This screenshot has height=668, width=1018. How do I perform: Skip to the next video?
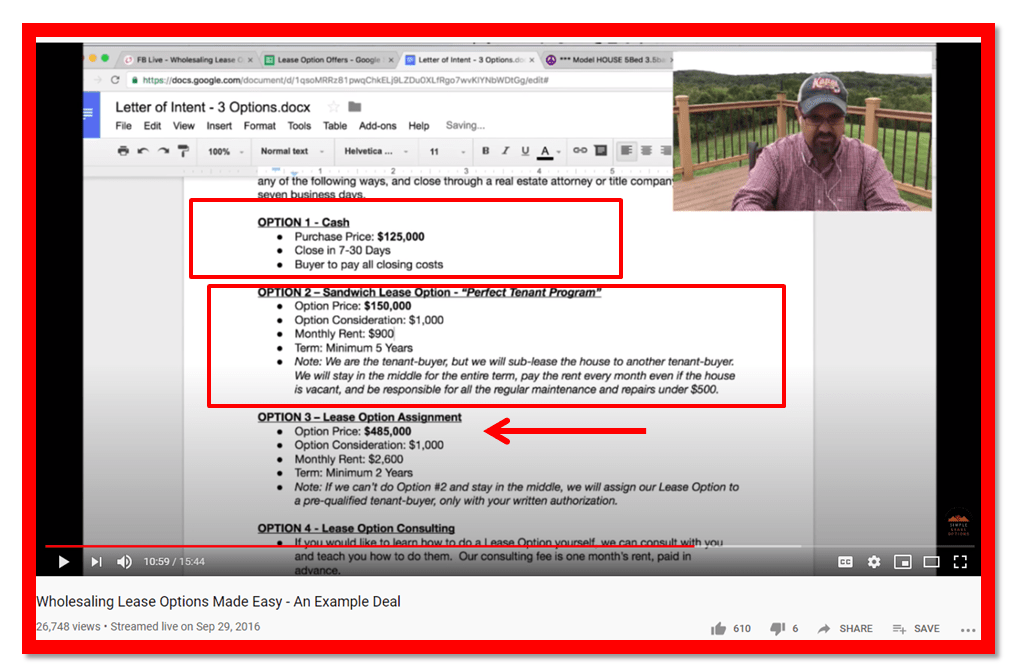click(96, 562)
